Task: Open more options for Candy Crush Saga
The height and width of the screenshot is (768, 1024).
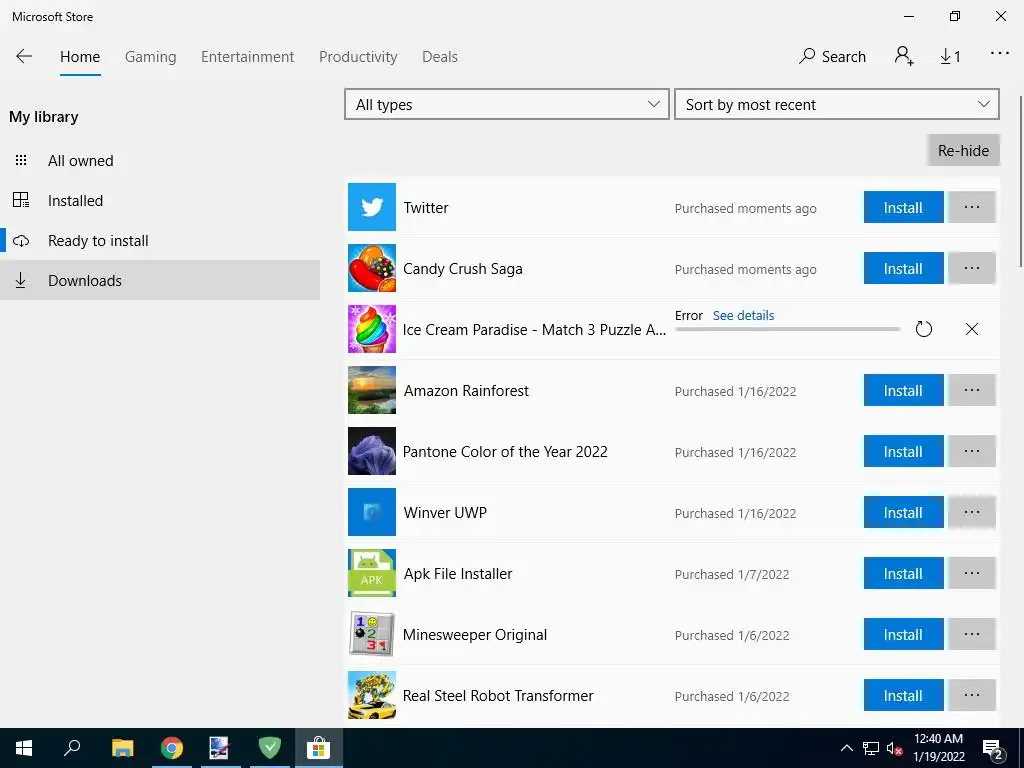Action: 972,268
